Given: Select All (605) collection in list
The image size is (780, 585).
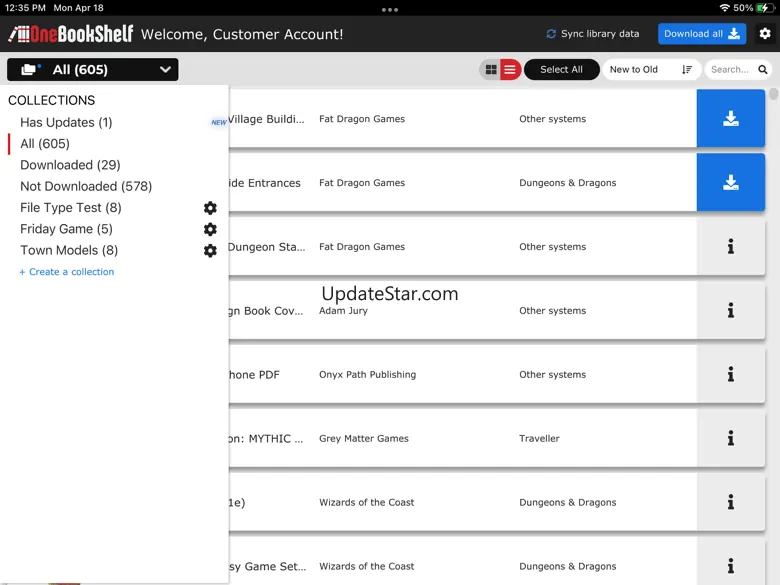Looking at the screenshot, I should [45, 144].
